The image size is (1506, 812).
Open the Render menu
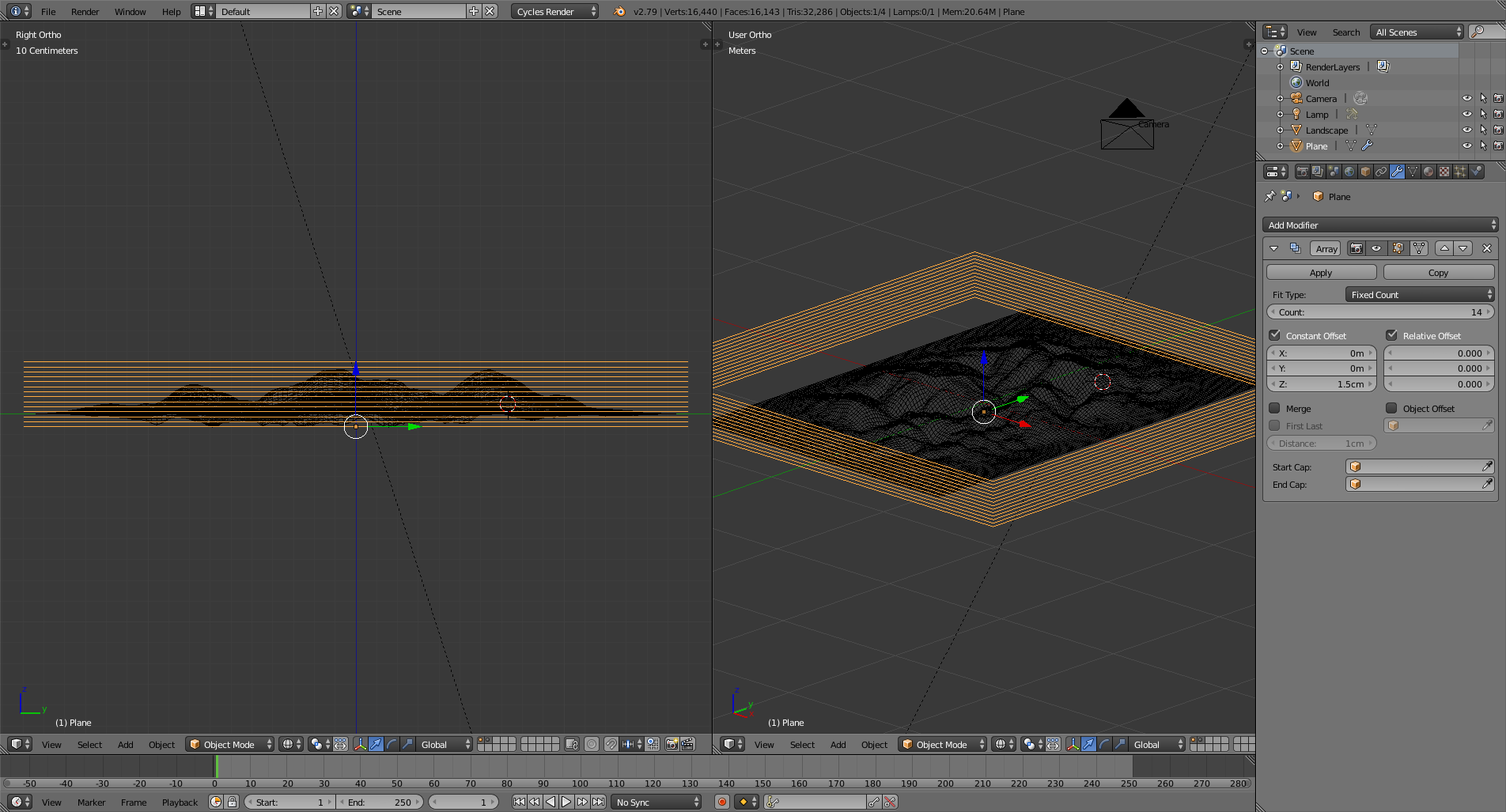click(85, 11)
